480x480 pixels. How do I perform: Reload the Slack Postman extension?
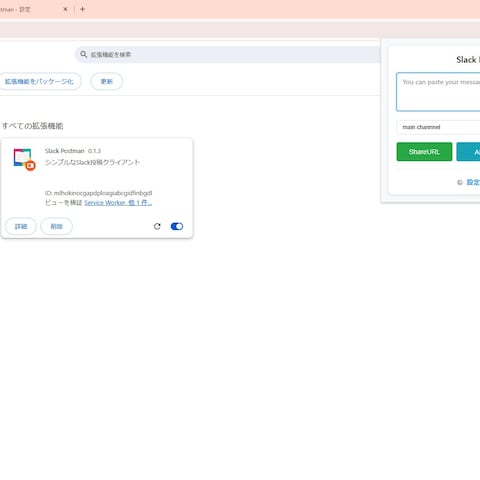(x=157, y=226)
